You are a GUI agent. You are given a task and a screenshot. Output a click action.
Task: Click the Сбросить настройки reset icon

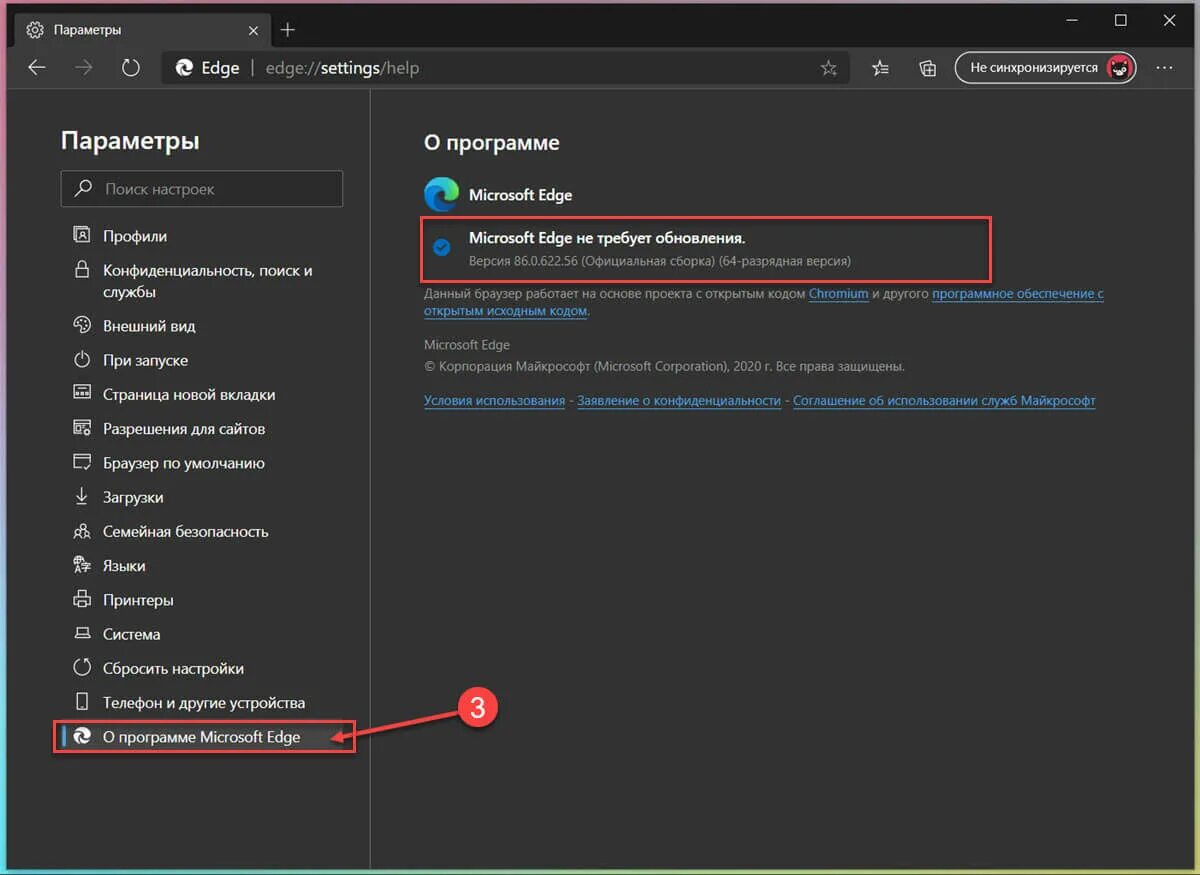tap(82, 667)
